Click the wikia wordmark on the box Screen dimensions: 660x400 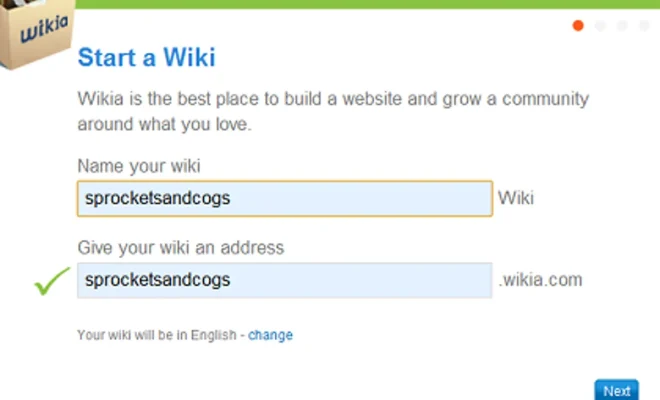tap(44, 29)
